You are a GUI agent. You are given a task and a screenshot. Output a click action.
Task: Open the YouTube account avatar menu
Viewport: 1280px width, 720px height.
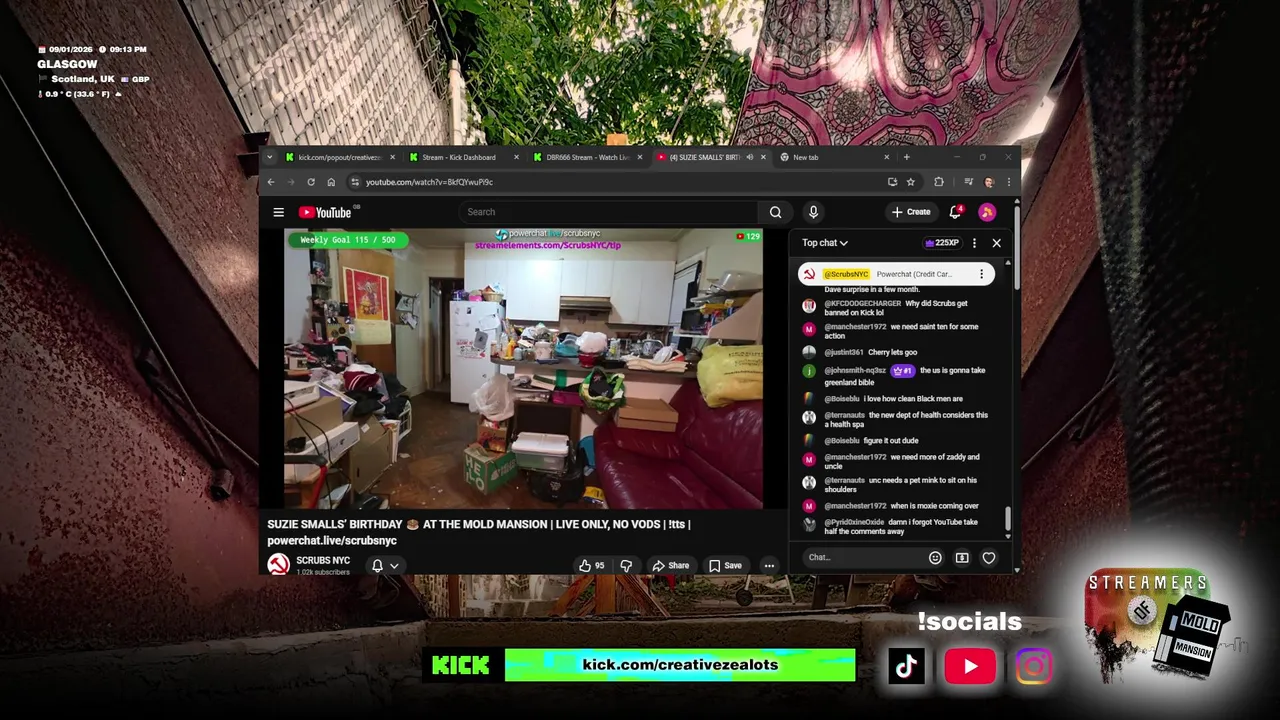pyautogui.click(x=987, y=212)
